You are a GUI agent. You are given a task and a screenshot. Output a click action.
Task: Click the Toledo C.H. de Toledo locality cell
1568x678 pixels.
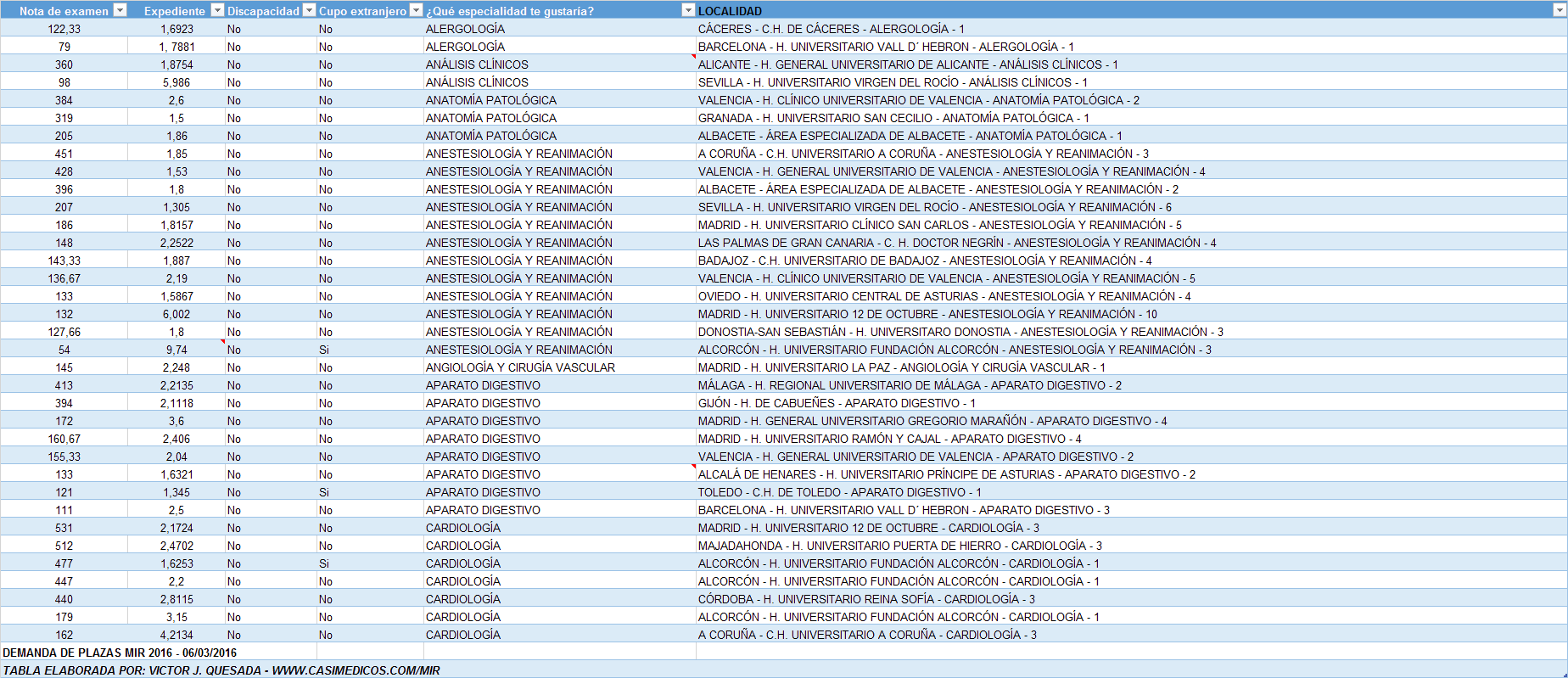[x=1131, y=492]
